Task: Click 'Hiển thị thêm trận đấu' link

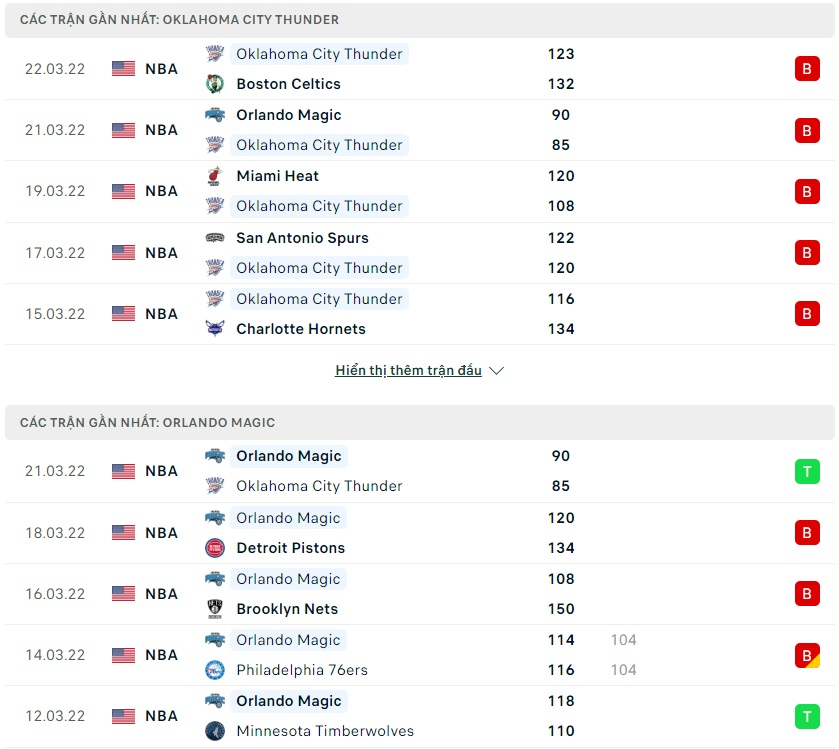Action: point(408,371)
